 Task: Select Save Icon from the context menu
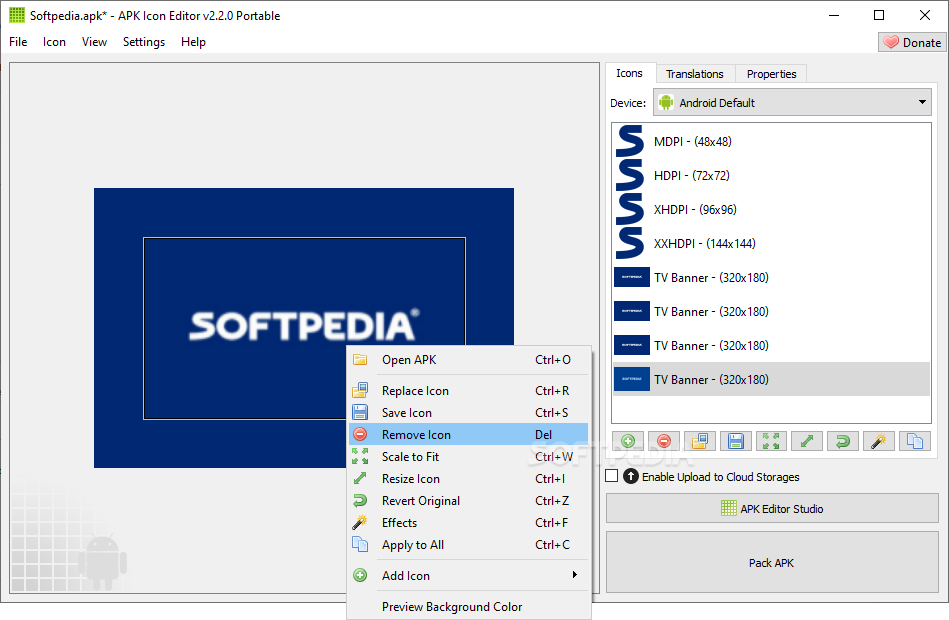[x=468, y=412]
